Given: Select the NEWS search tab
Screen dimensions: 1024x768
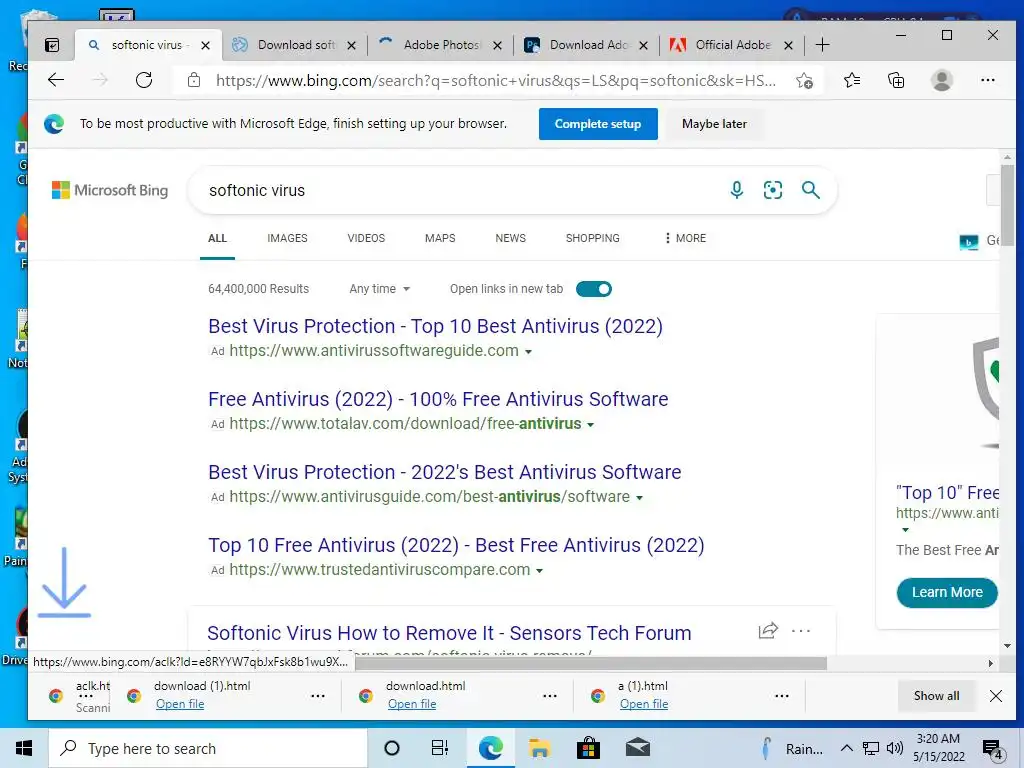Looking at the screenshot, I should pos(511,238).
